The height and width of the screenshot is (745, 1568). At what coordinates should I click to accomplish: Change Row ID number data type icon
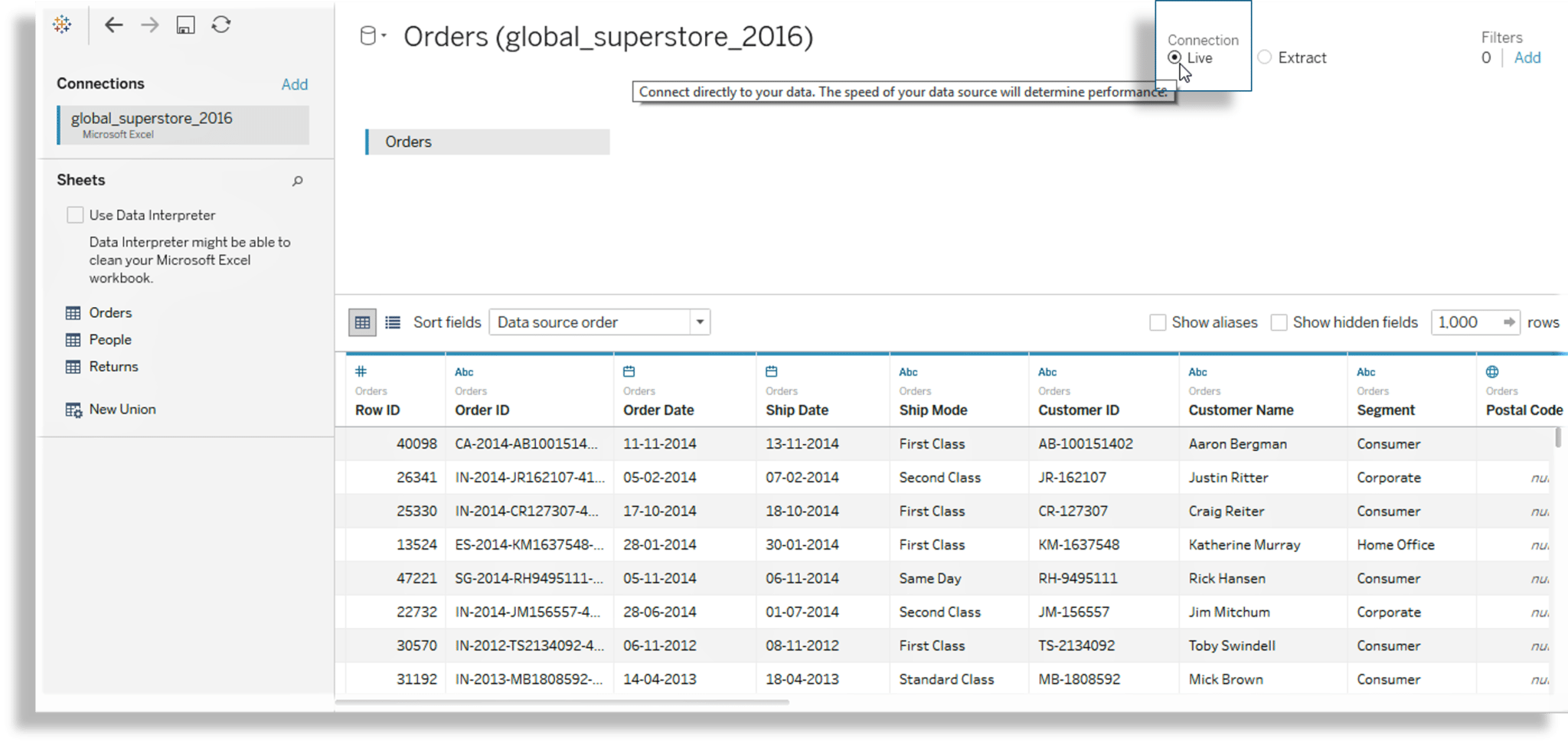pyautogui.click(x=361, y=371)
